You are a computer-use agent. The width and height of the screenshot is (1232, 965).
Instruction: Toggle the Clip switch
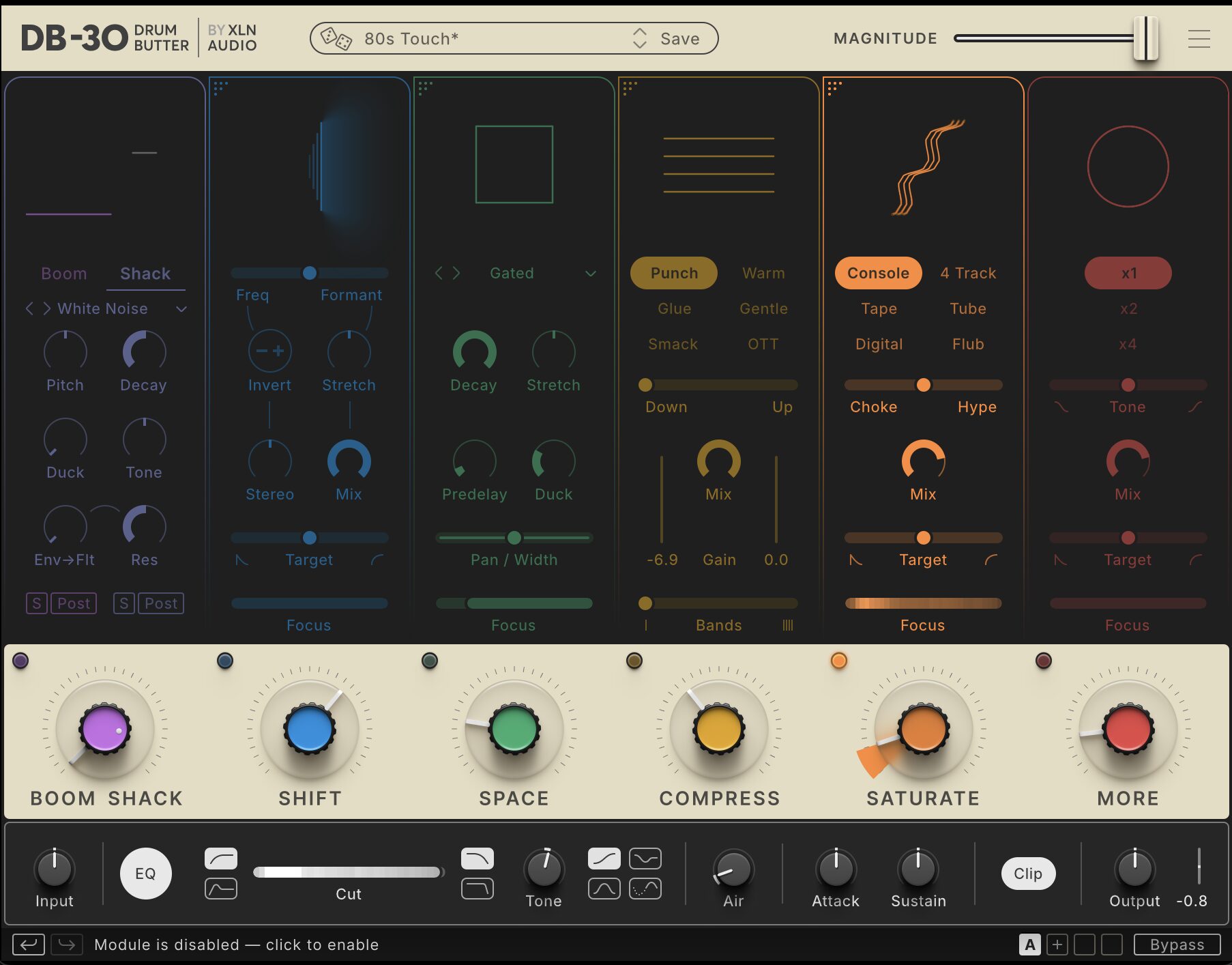pos(1028,874)
